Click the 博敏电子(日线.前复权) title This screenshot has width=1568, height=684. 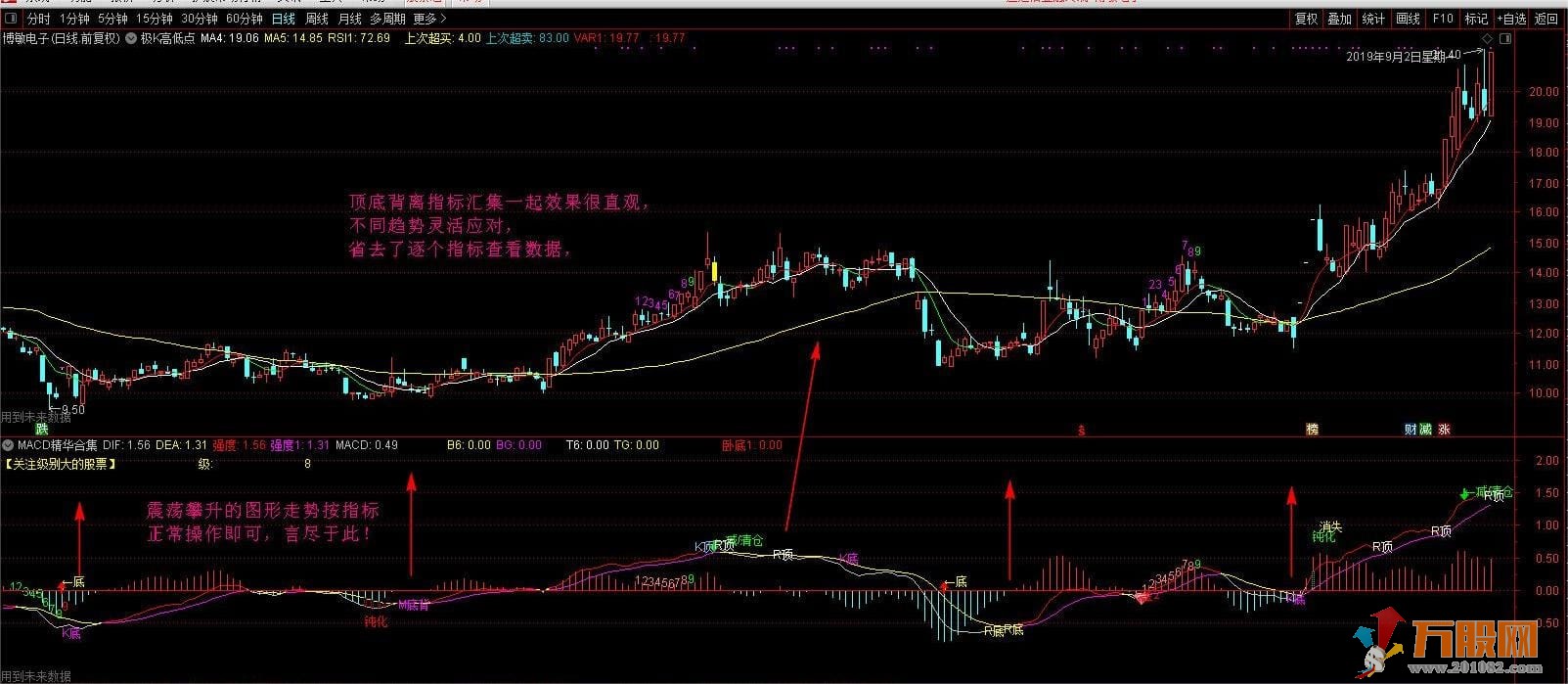61,38
